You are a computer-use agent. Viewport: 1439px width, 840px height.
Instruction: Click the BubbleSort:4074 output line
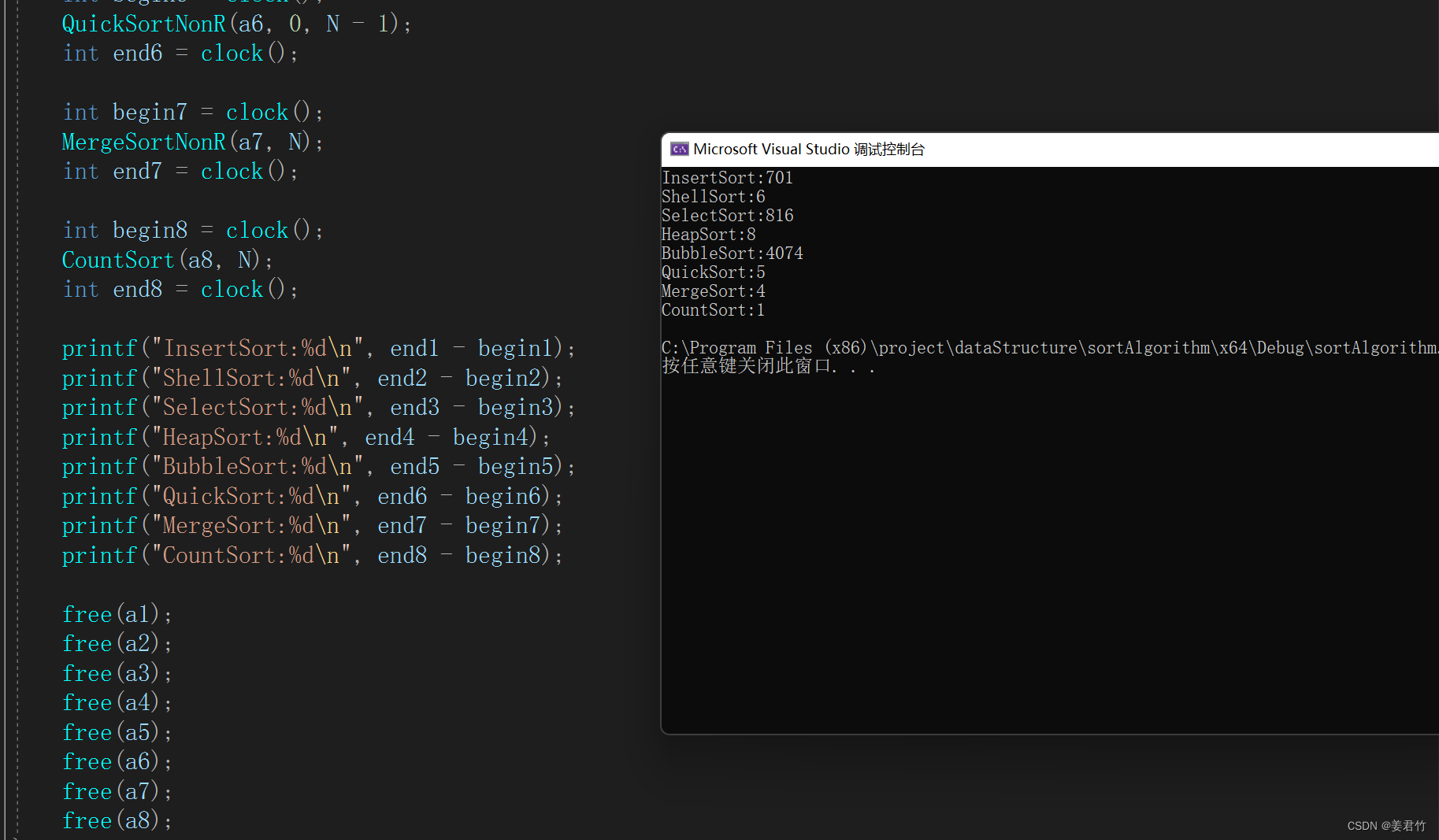tap(732, 253)
